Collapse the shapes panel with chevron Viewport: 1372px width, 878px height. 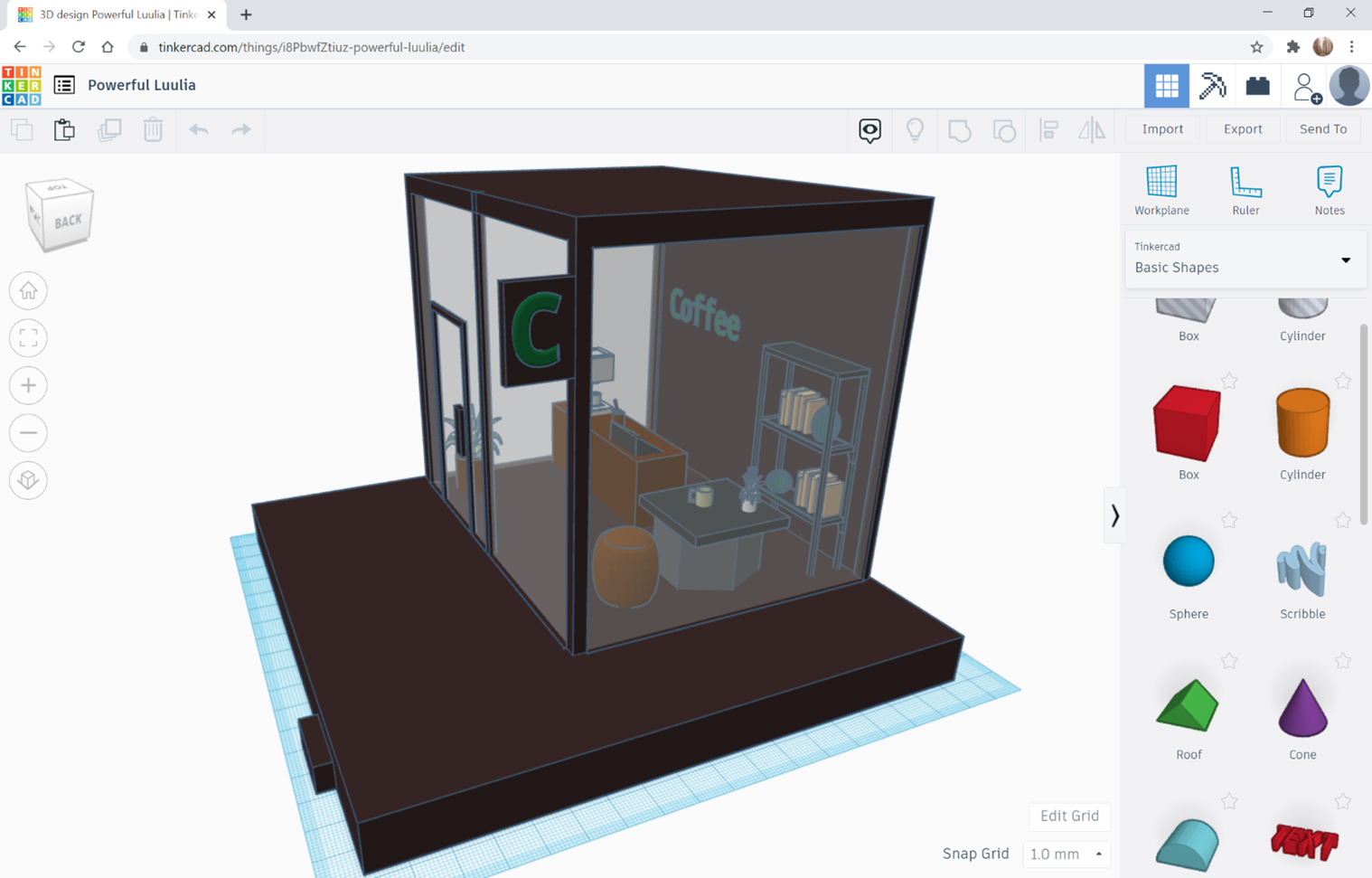click(1115, 515)
